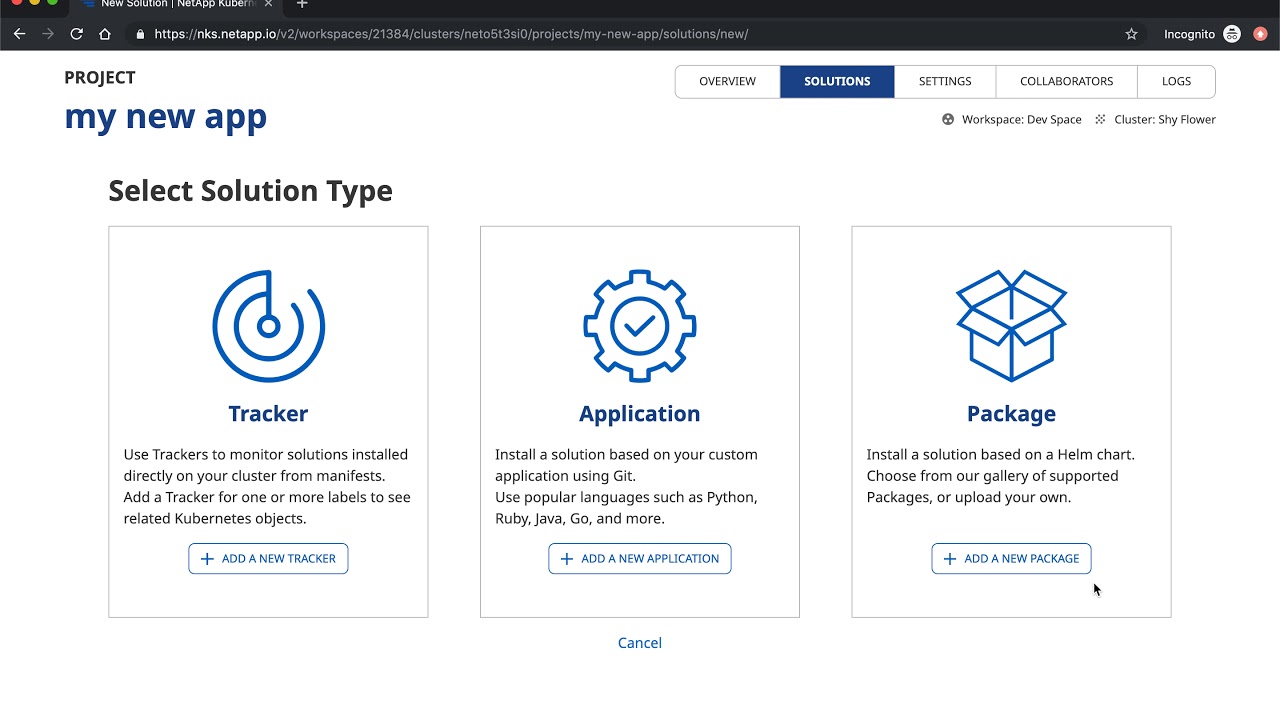Click Add a New Package button

pos(1011,558)
